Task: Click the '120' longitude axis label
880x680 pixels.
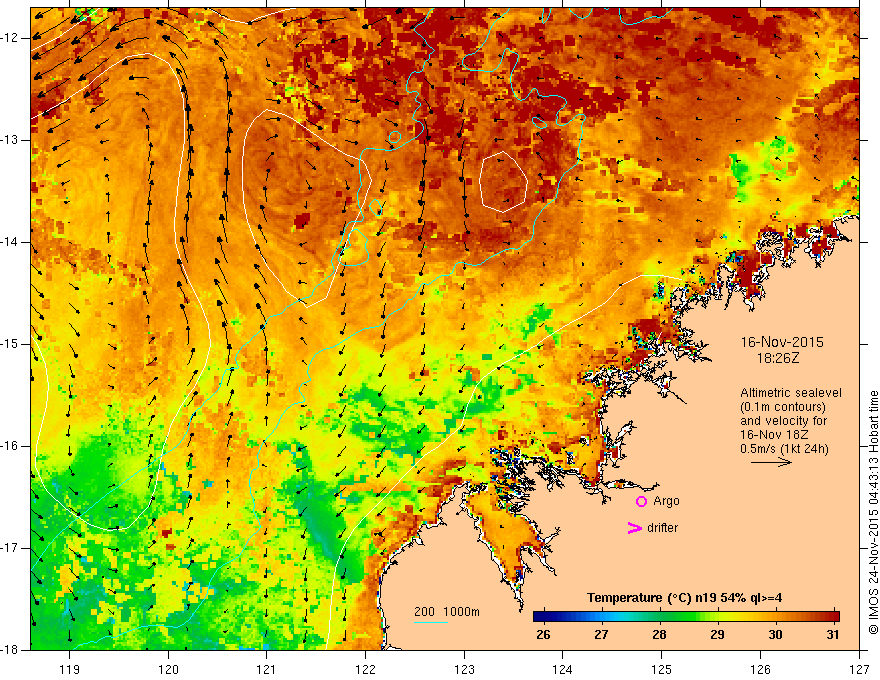Action: (168, 669)
